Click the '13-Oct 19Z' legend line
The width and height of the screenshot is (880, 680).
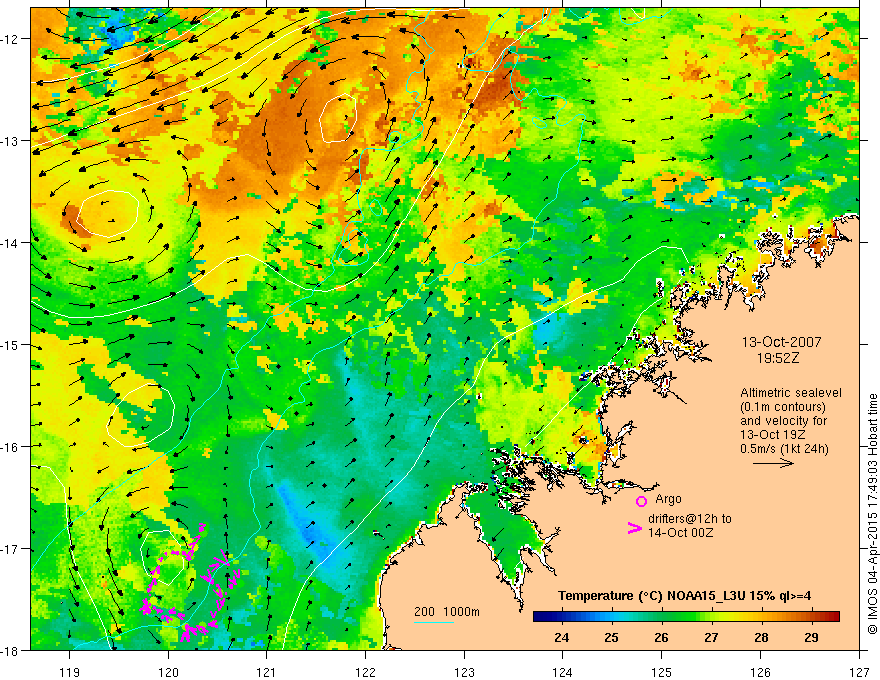[772, 435]
